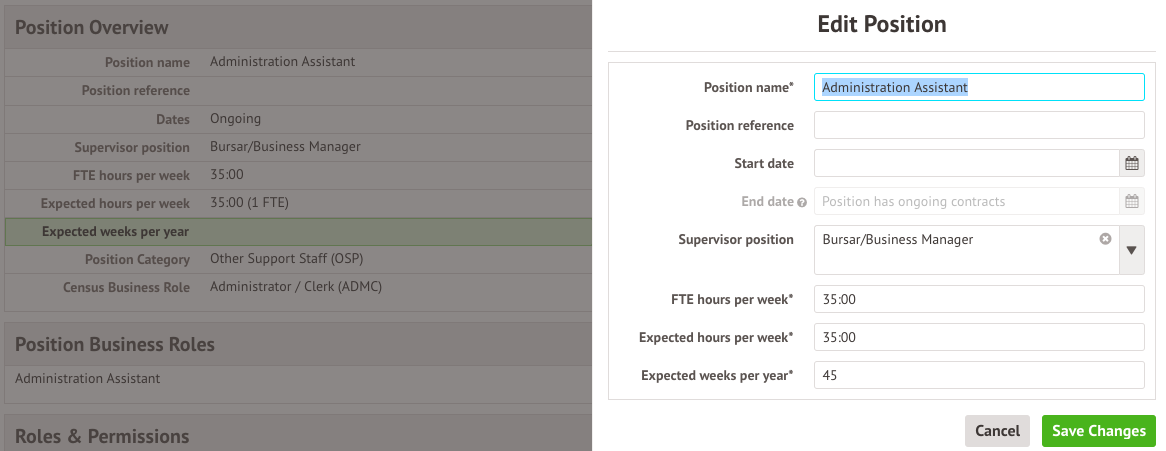The image size is (1166, 451).
Task: Click the Supervisor position row in overview
Action: [298, 147]
